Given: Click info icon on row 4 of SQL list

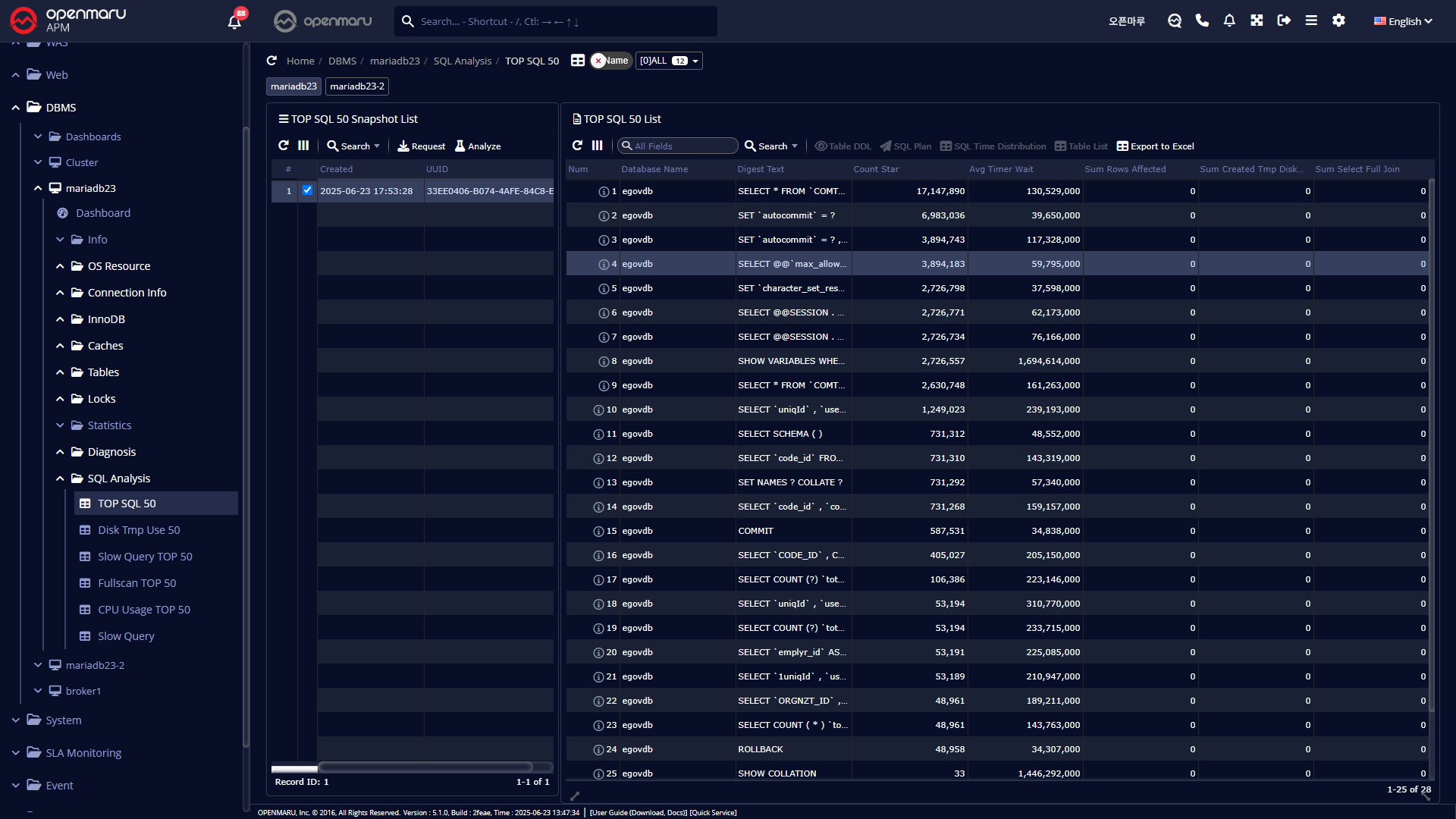Looking at the screenshot, I should [604, 265].
